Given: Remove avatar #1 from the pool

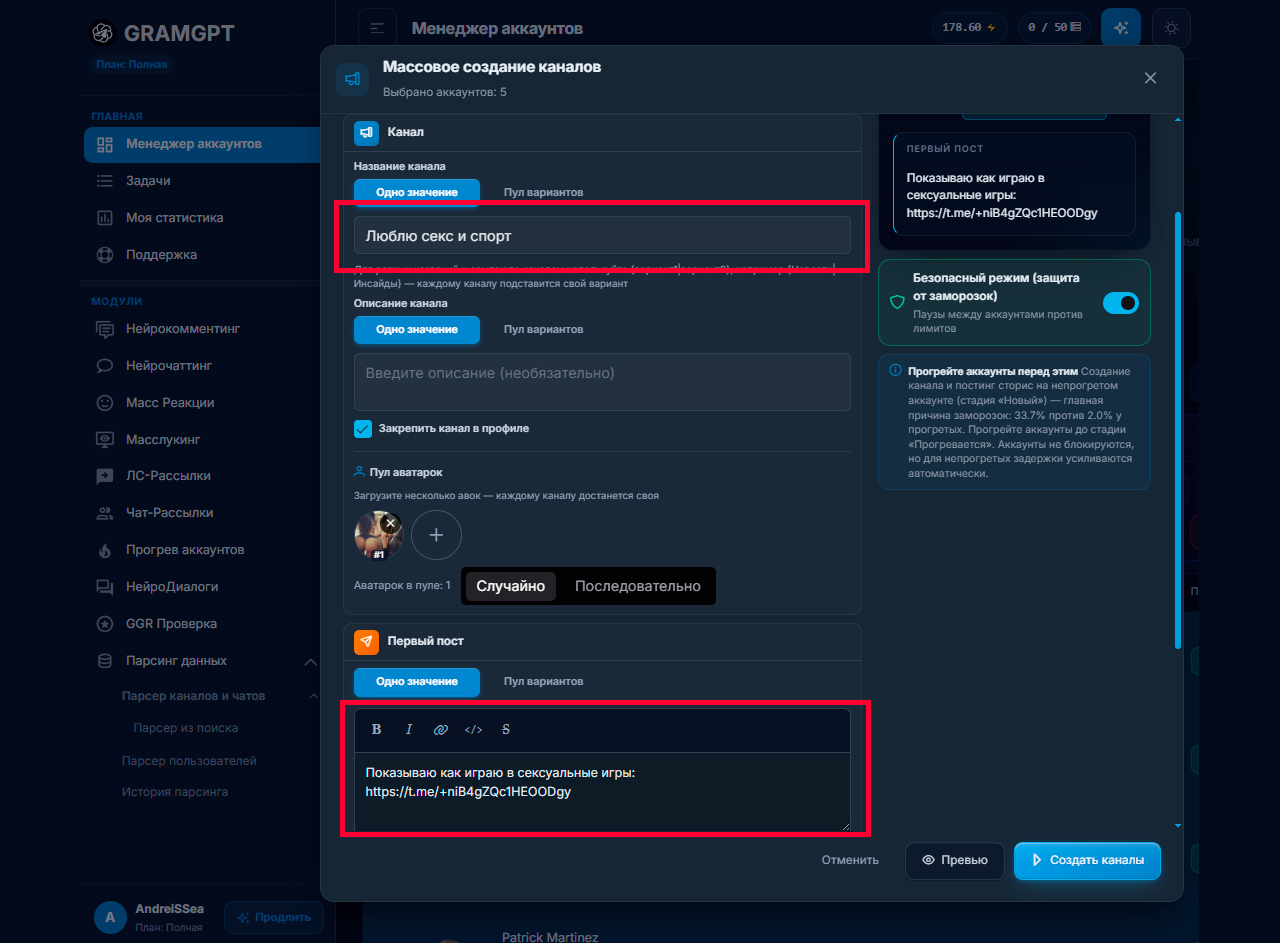Looking at the screenshot, I should click(390, 523).
